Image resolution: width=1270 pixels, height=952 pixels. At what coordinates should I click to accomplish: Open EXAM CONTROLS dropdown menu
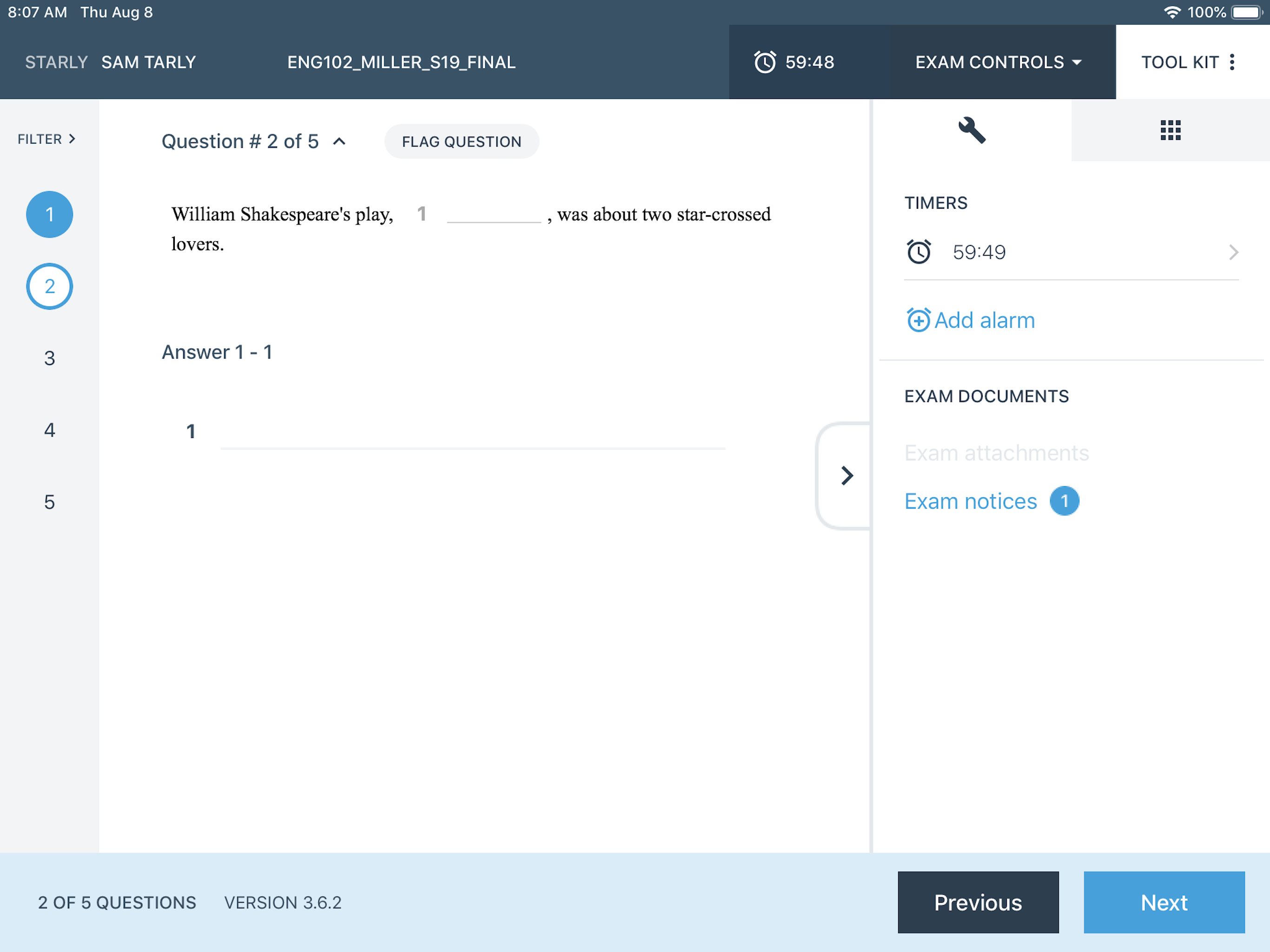998,62
